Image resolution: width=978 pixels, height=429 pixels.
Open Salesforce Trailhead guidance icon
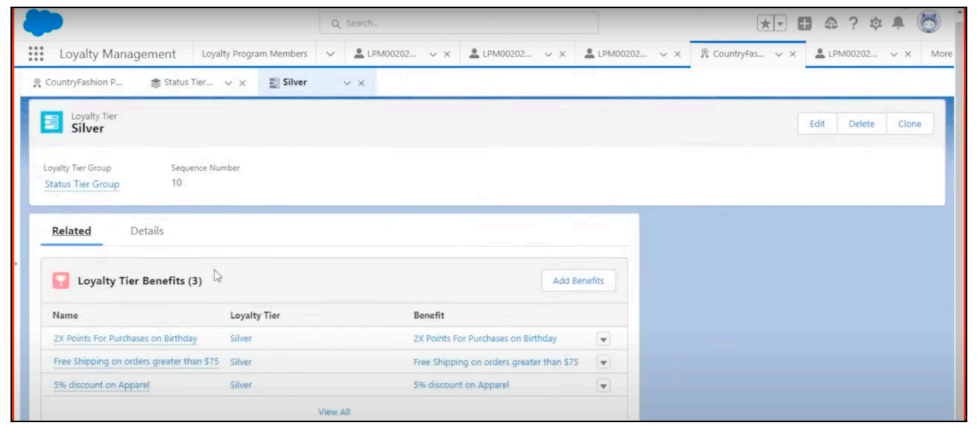point(828,23)
